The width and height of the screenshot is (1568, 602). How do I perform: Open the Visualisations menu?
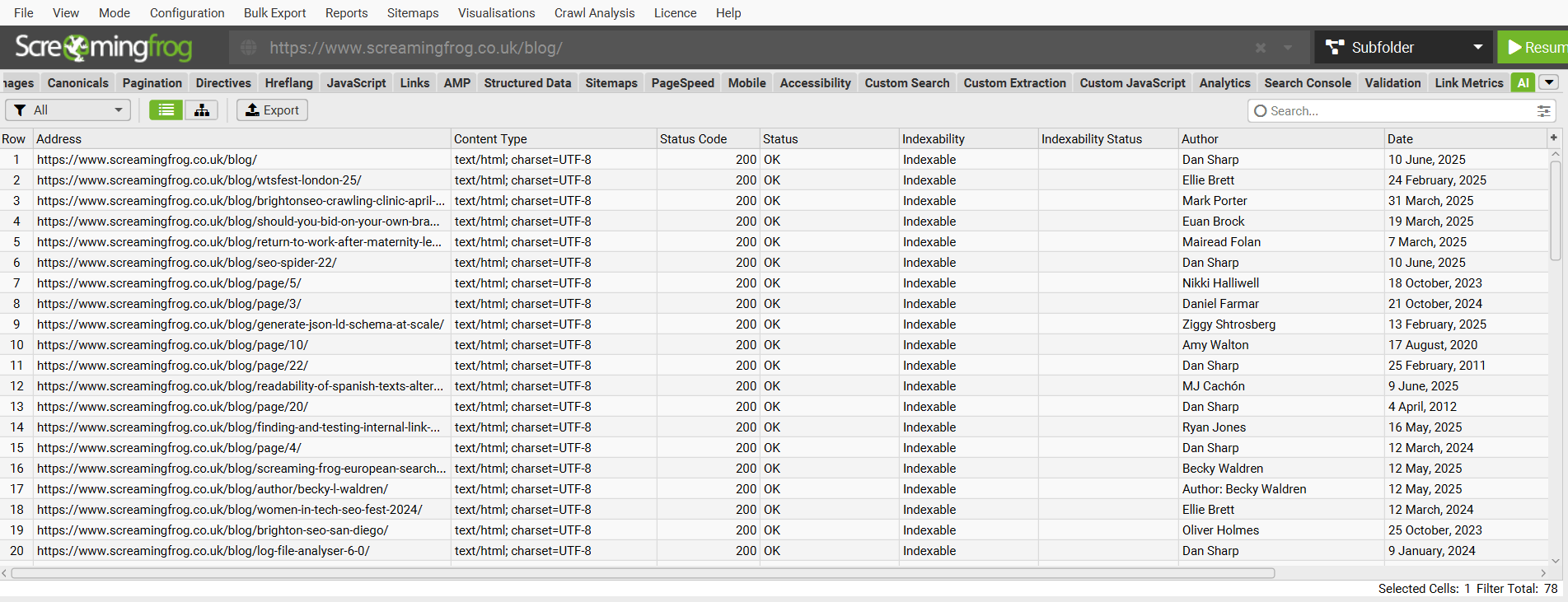point(496,13)
